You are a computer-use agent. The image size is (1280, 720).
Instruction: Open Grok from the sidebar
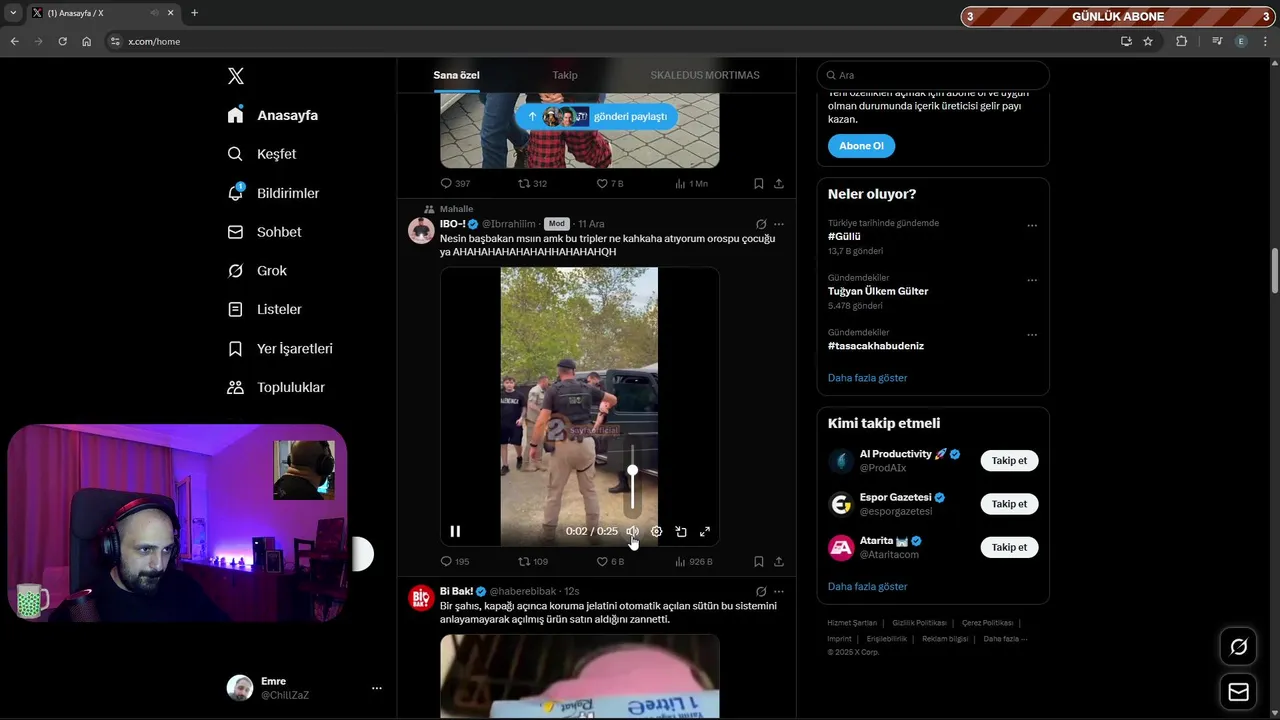(x=257, y=271)
